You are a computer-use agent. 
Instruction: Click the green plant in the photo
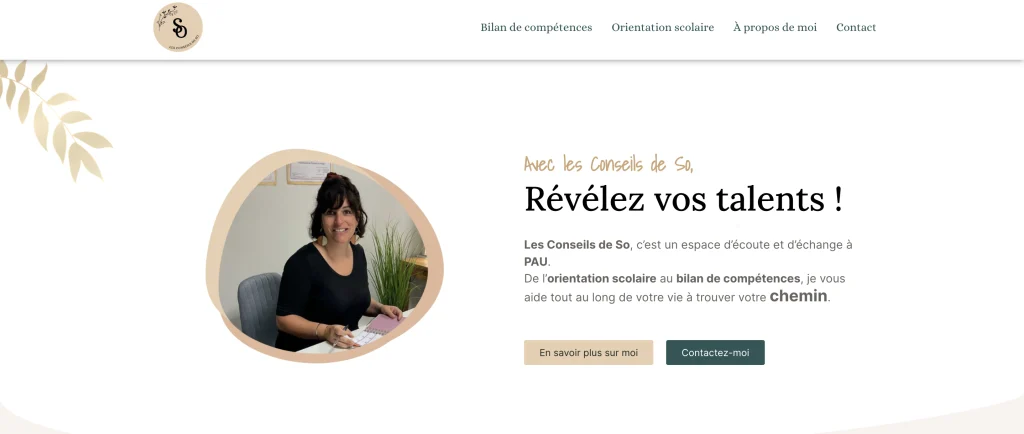(x=392, y=266)
